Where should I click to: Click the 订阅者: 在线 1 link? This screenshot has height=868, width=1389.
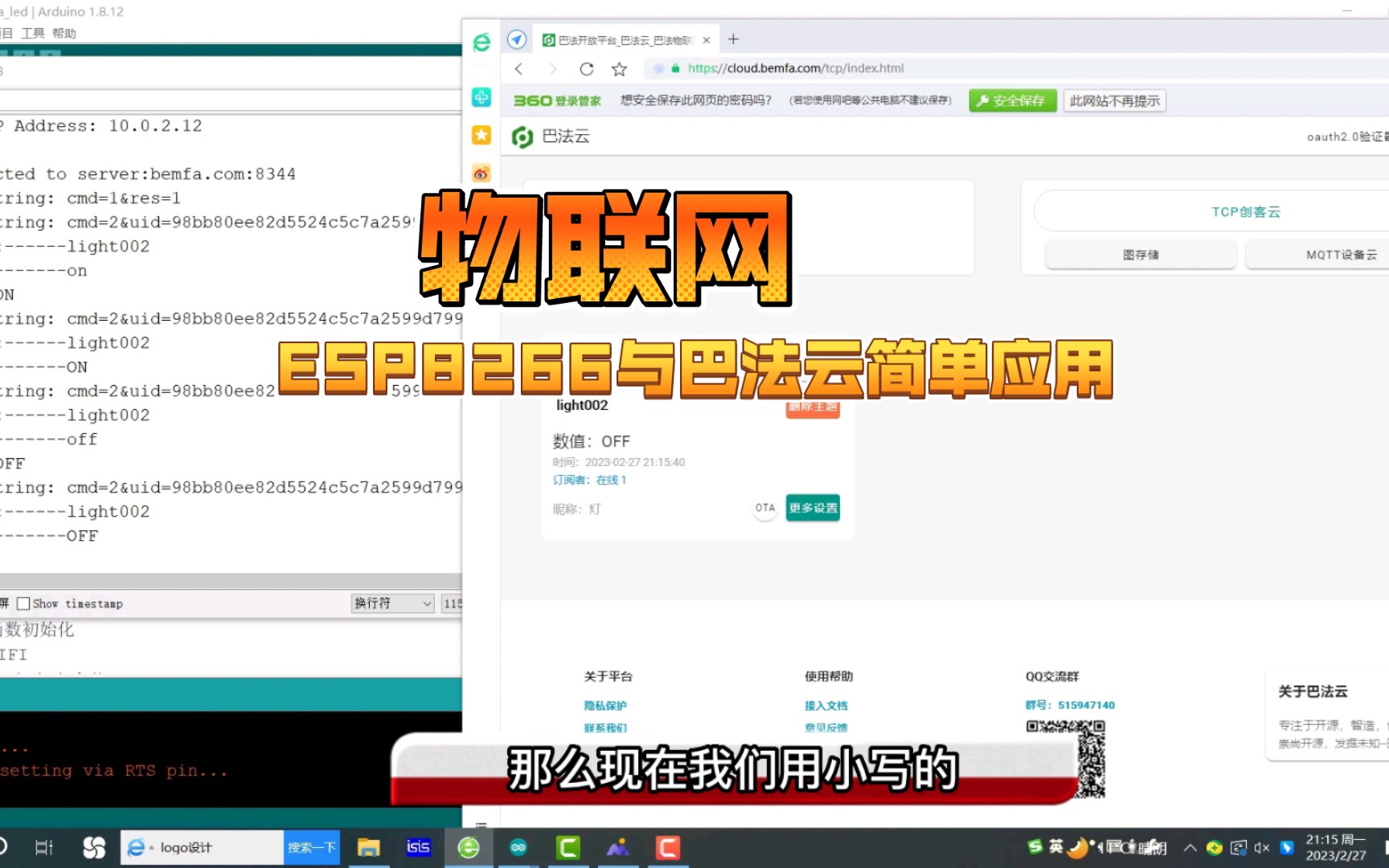589,480
